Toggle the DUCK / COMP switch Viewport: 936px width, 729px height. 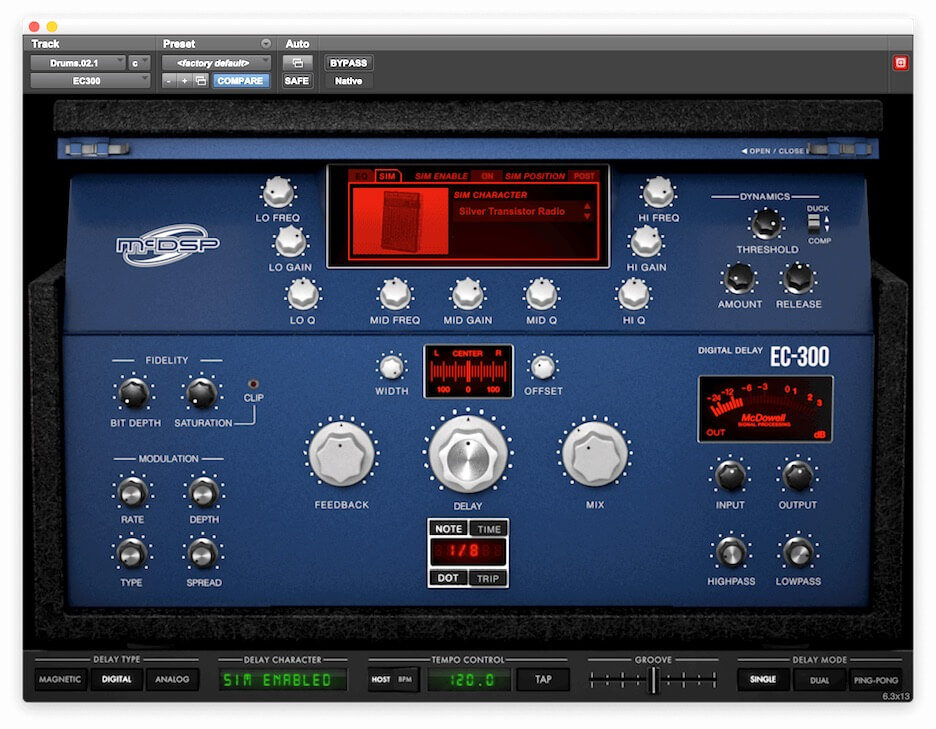tap(814, 224)
